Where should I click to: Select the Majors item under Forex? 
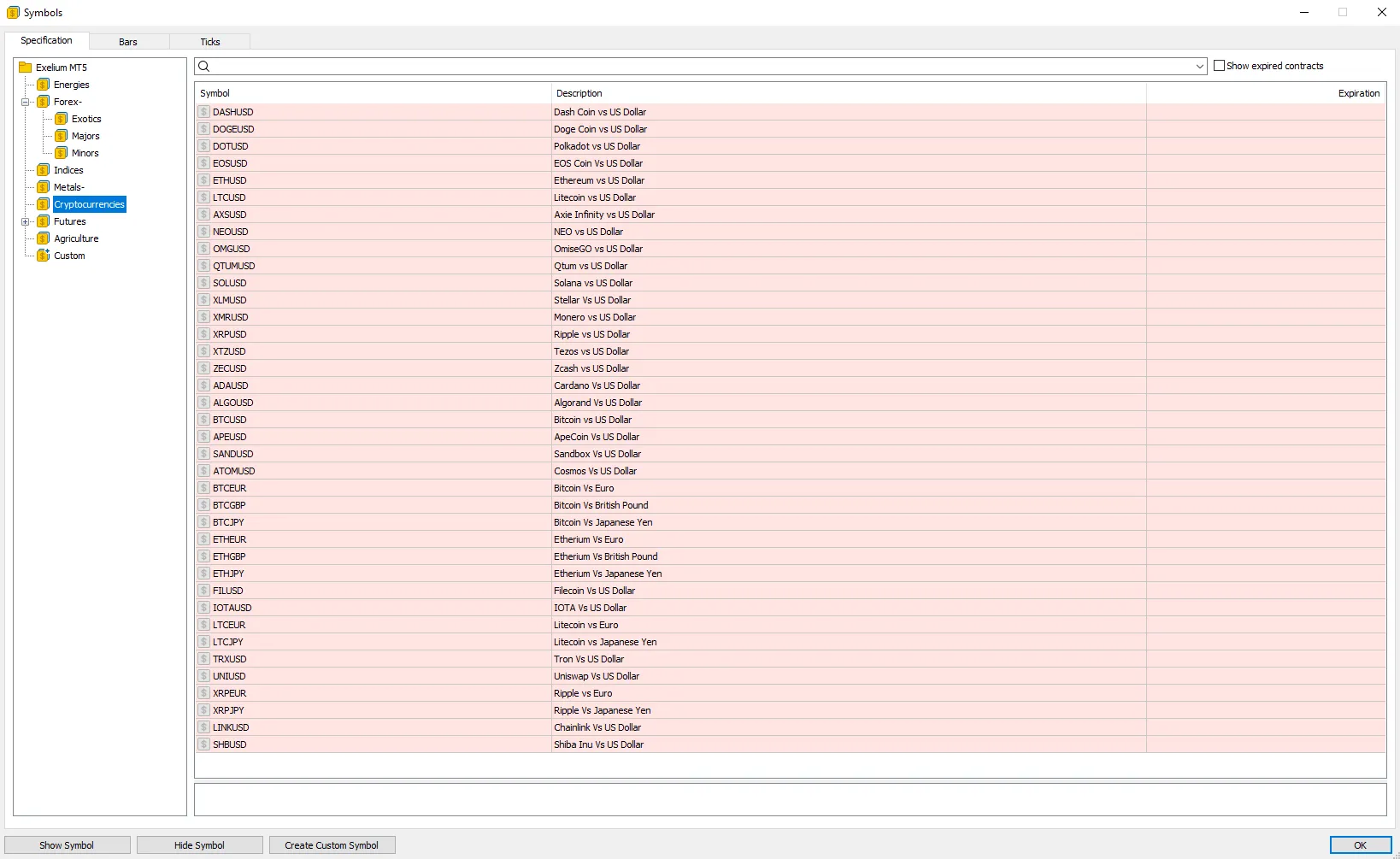[85, 136]
